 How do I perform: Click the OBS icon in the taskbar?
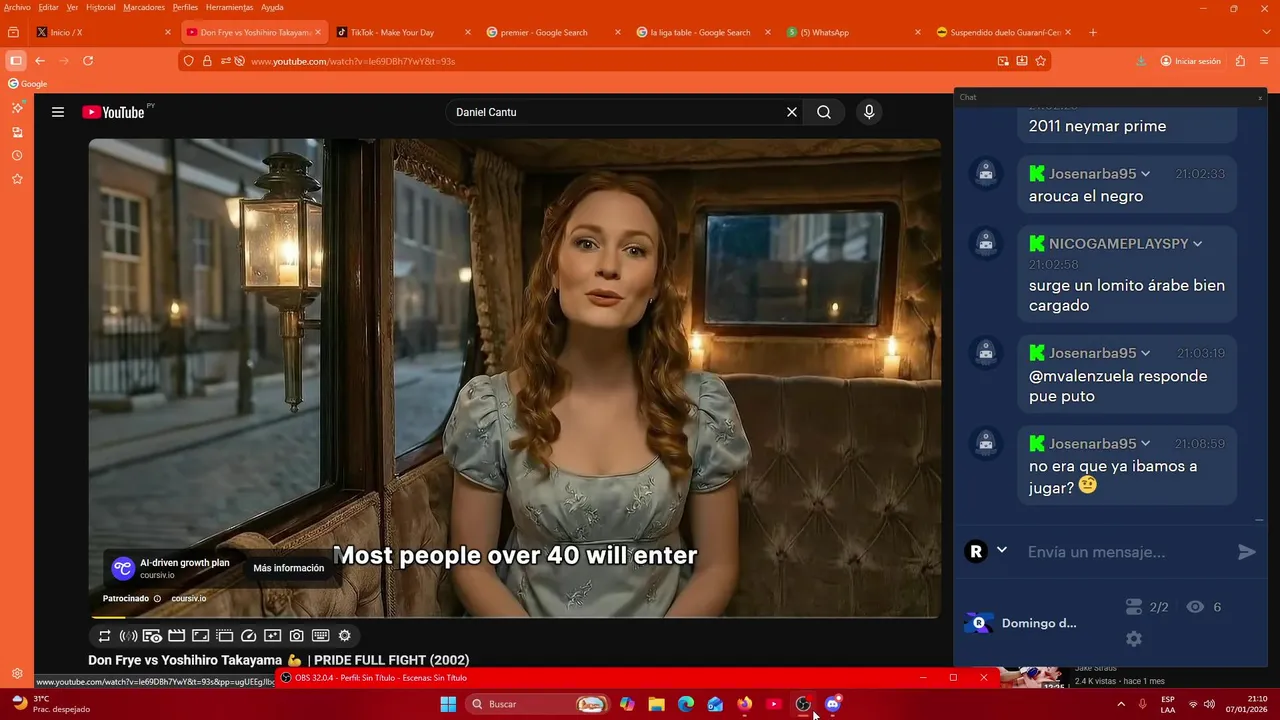coord(803,704)
